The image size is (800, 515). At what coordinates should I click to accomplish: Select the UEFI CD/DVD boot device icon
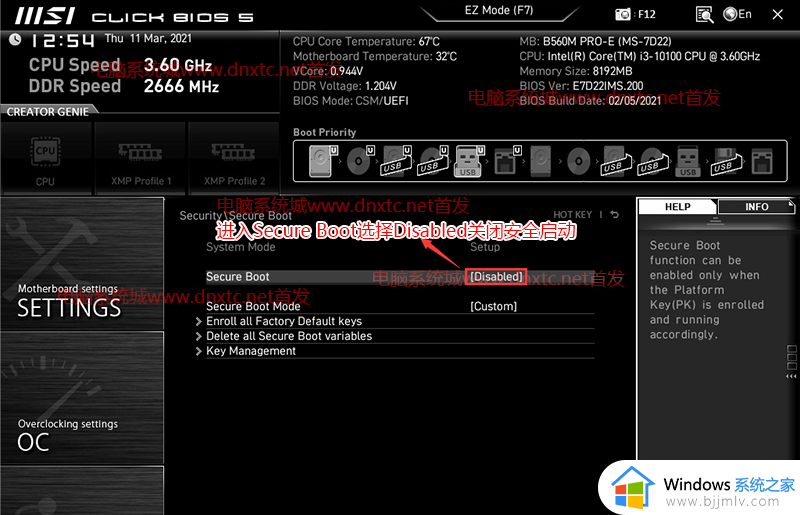pyautogui.click(x=360, y=161)
